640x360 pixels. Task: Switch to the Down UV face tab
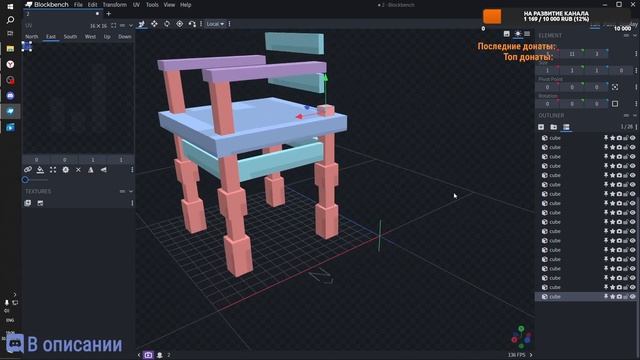click(124, 37)
